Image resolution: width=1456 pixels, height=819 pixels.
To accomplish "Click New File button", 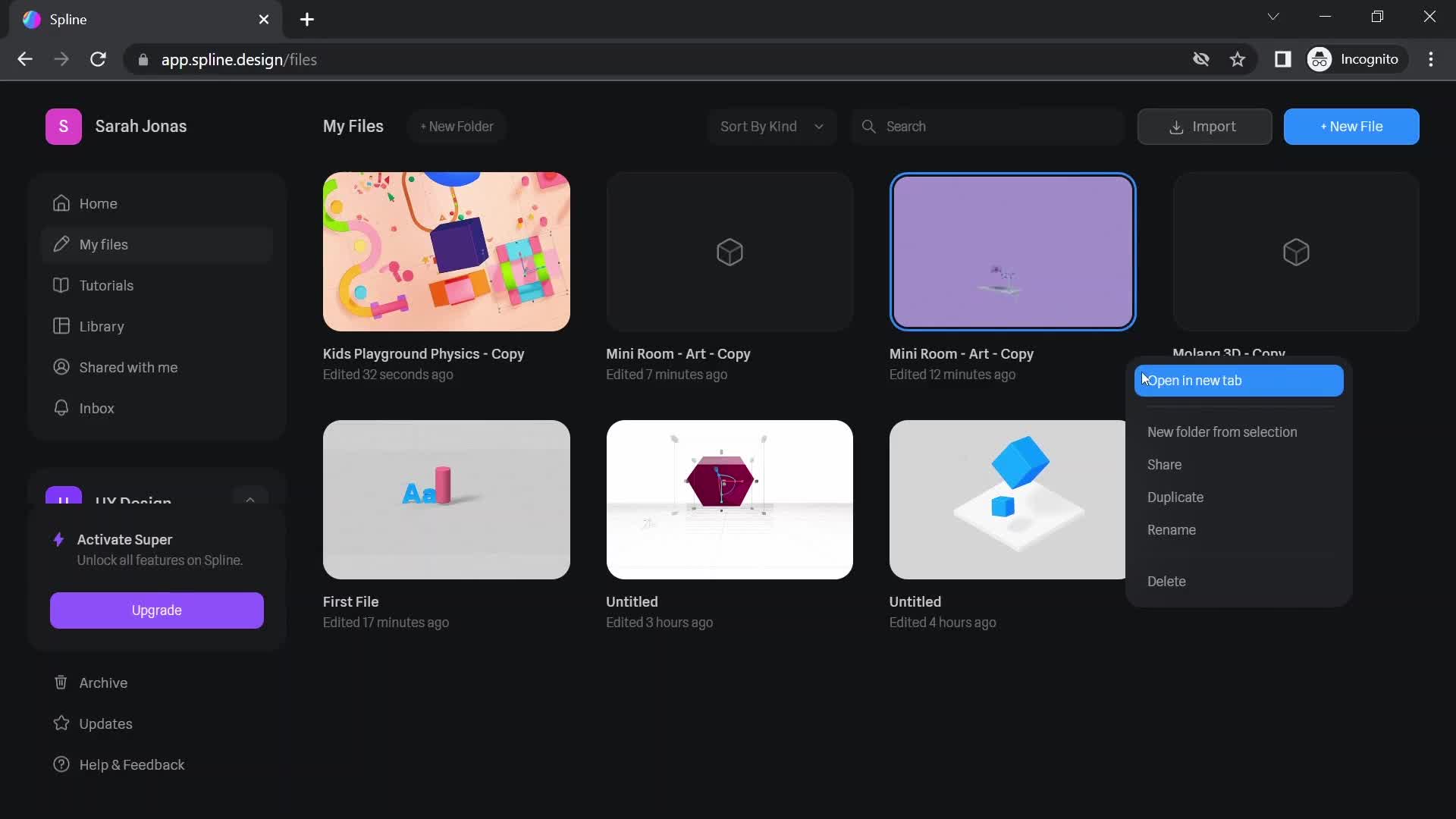I will (1351, 126).
